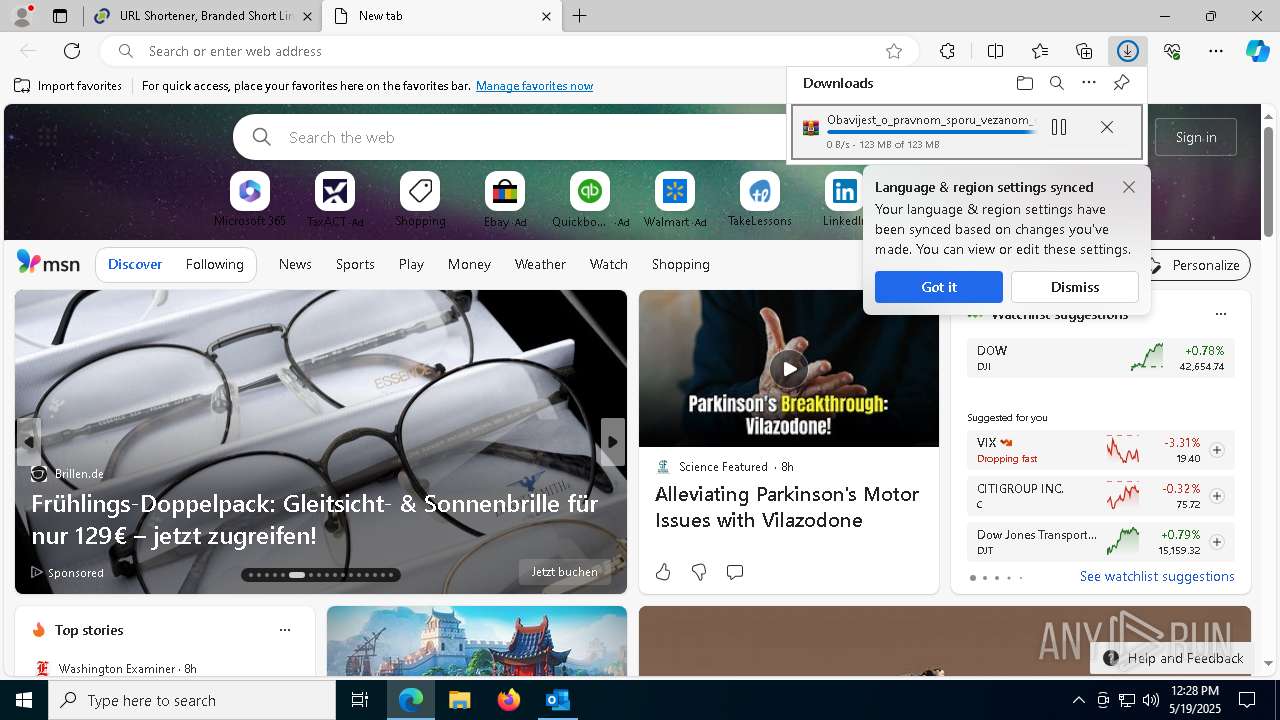The image size is (1280, 720).
Task: Open Help and Feedback button
Action: 1173,658
